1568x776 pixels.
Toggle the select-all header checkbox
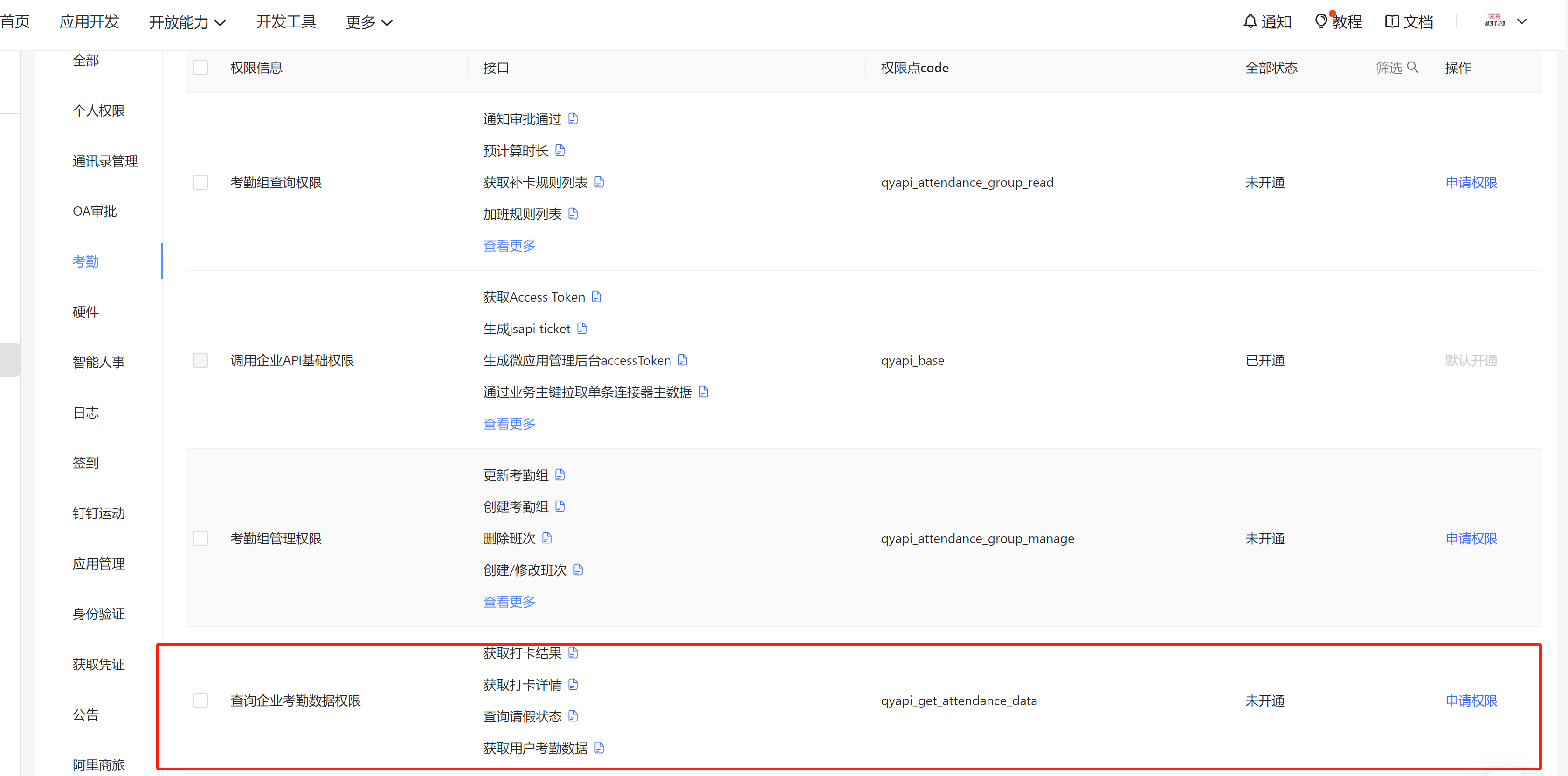200,67
